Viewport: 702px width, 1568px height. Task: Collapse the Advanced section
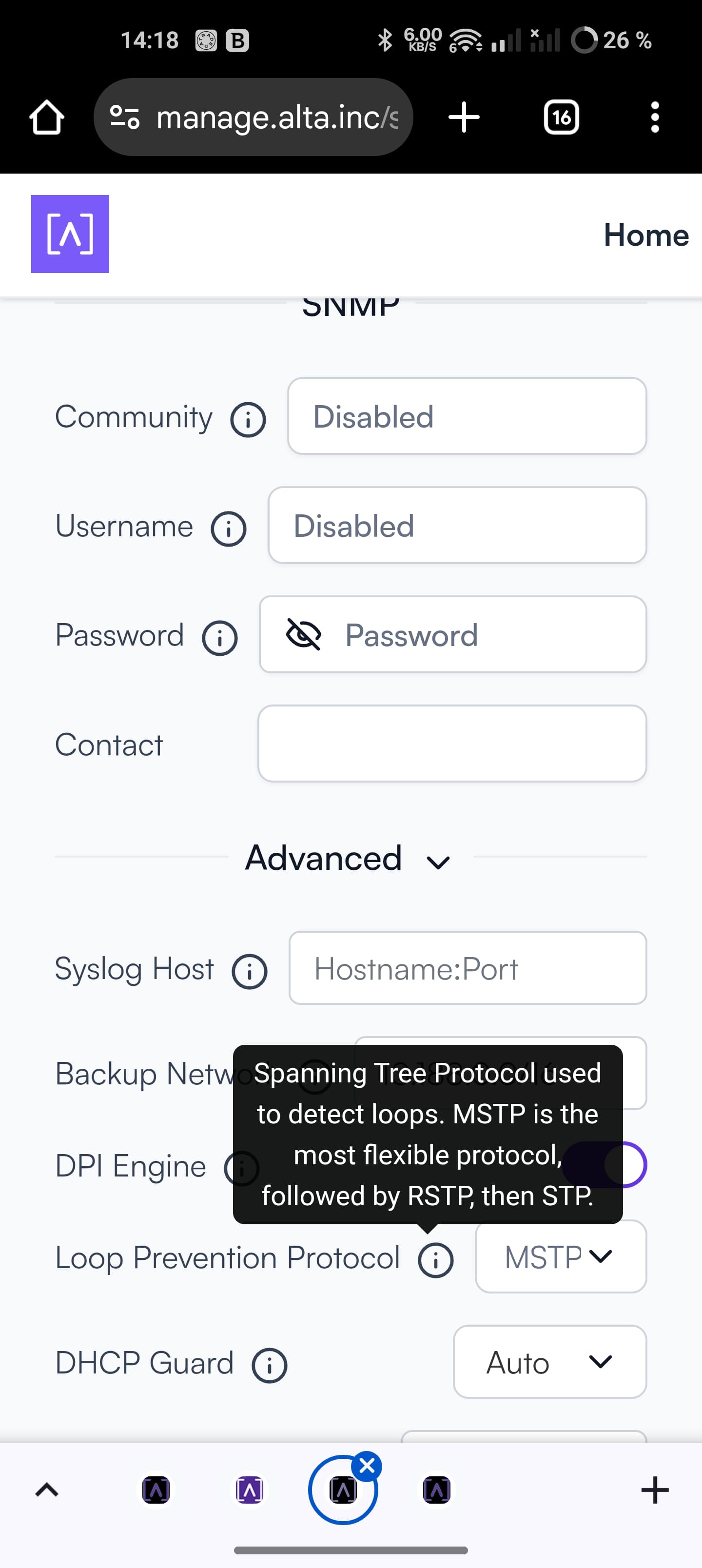click(348, 858)
